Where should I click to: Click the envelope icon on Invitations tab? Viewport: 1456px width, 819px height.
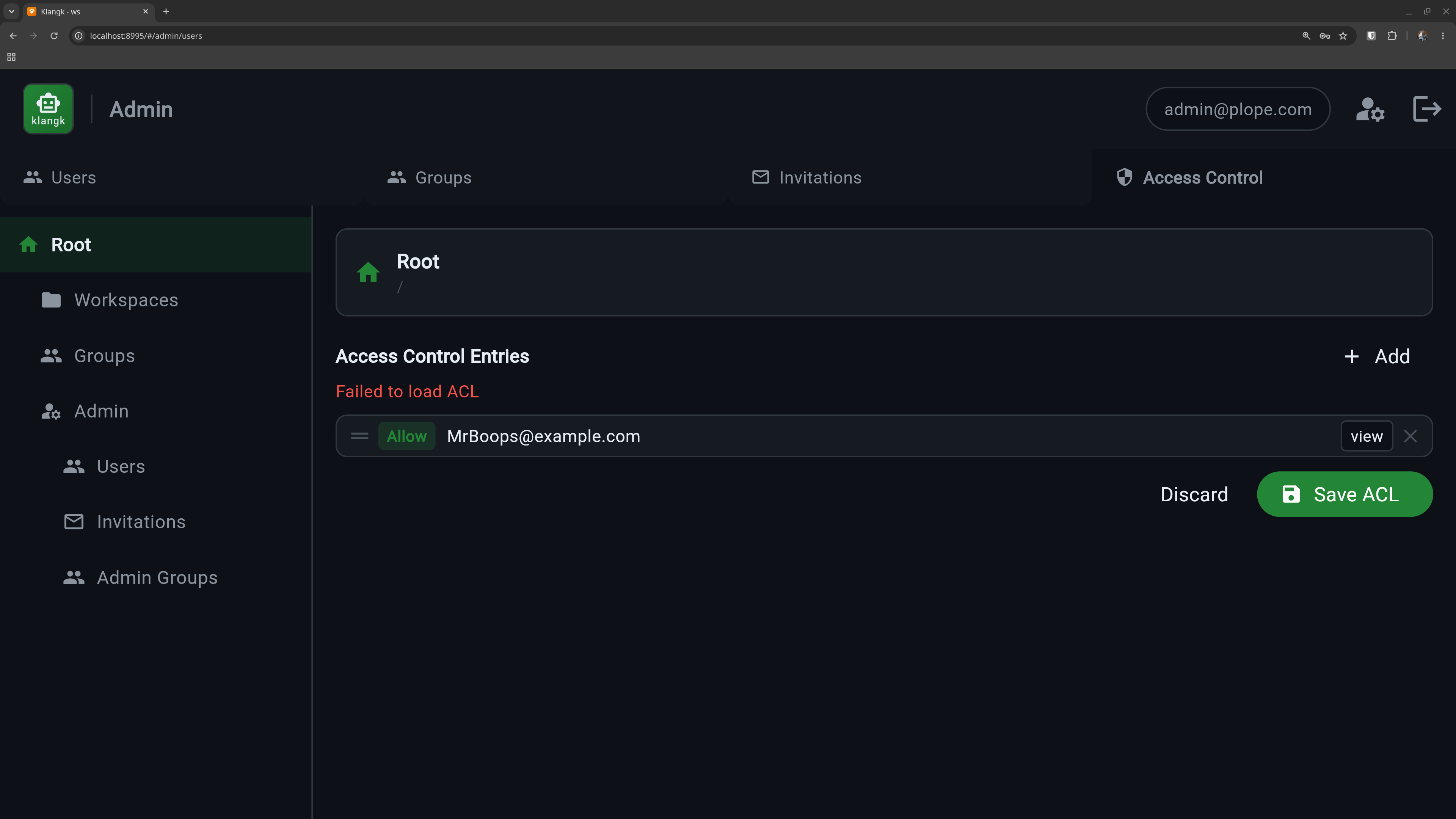pyautogui.click(x=760, y=177)
